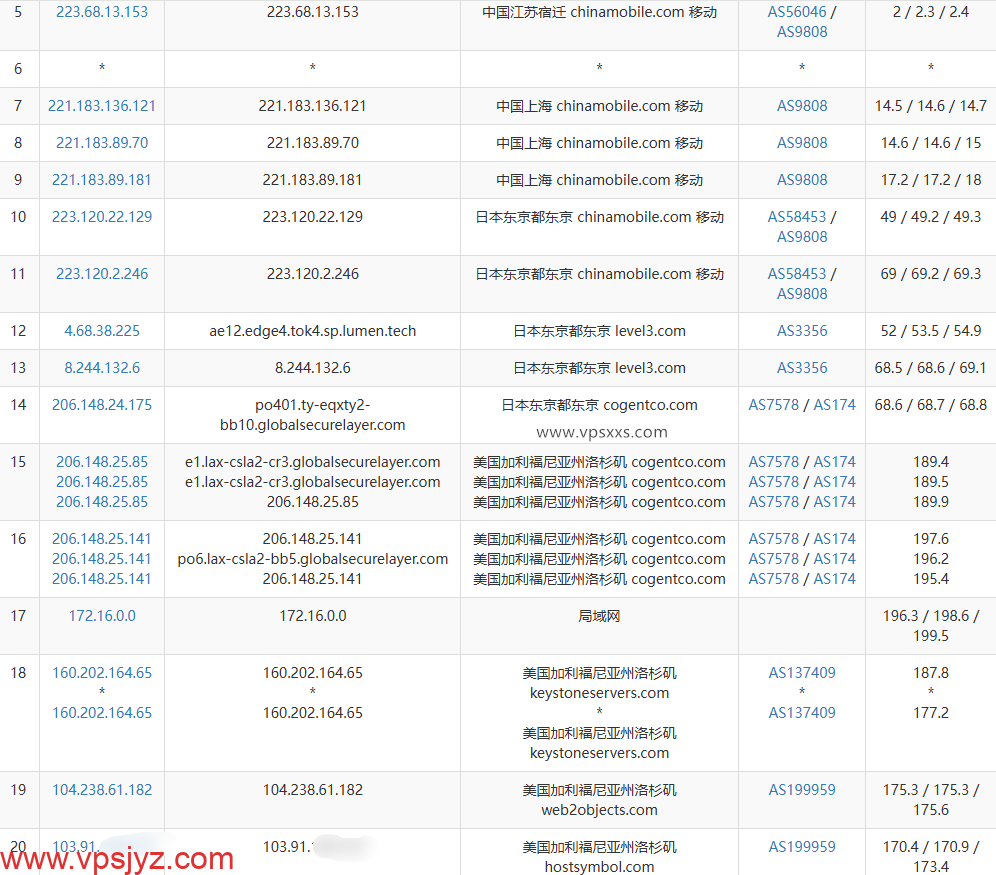Screen dimensions: 996x875
Task: Open the 221.183.136.121 IP link in hop 7
Action: (102, 106)
